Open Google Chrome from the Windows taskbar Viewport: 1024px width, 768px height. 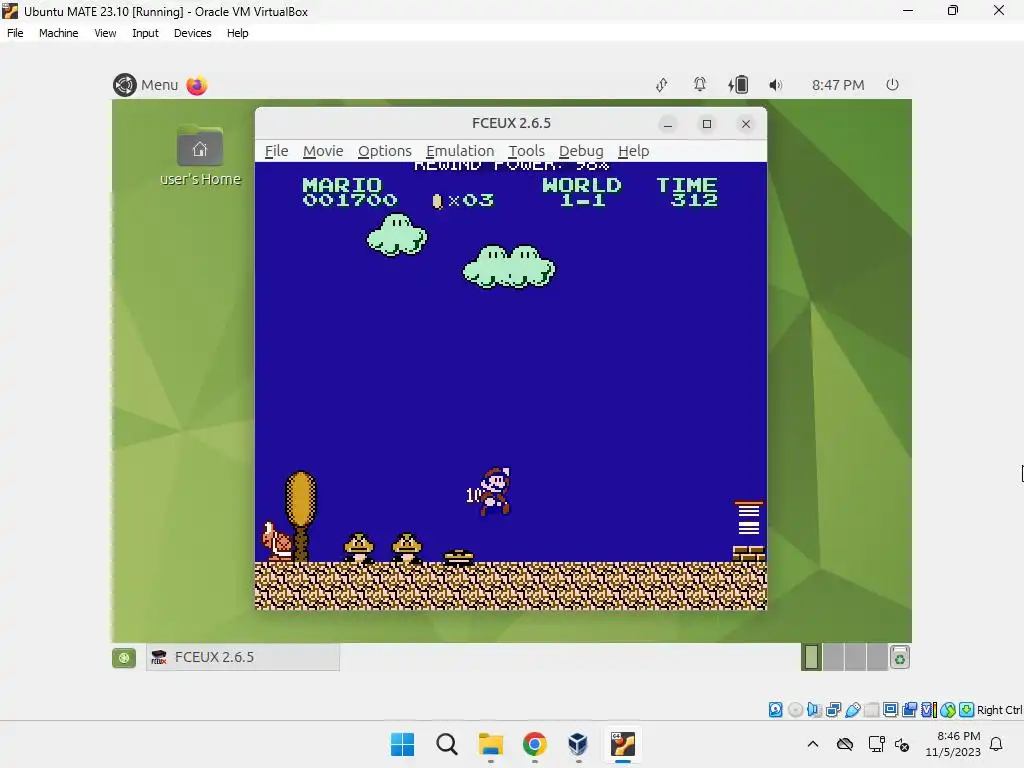coord(534,744)
